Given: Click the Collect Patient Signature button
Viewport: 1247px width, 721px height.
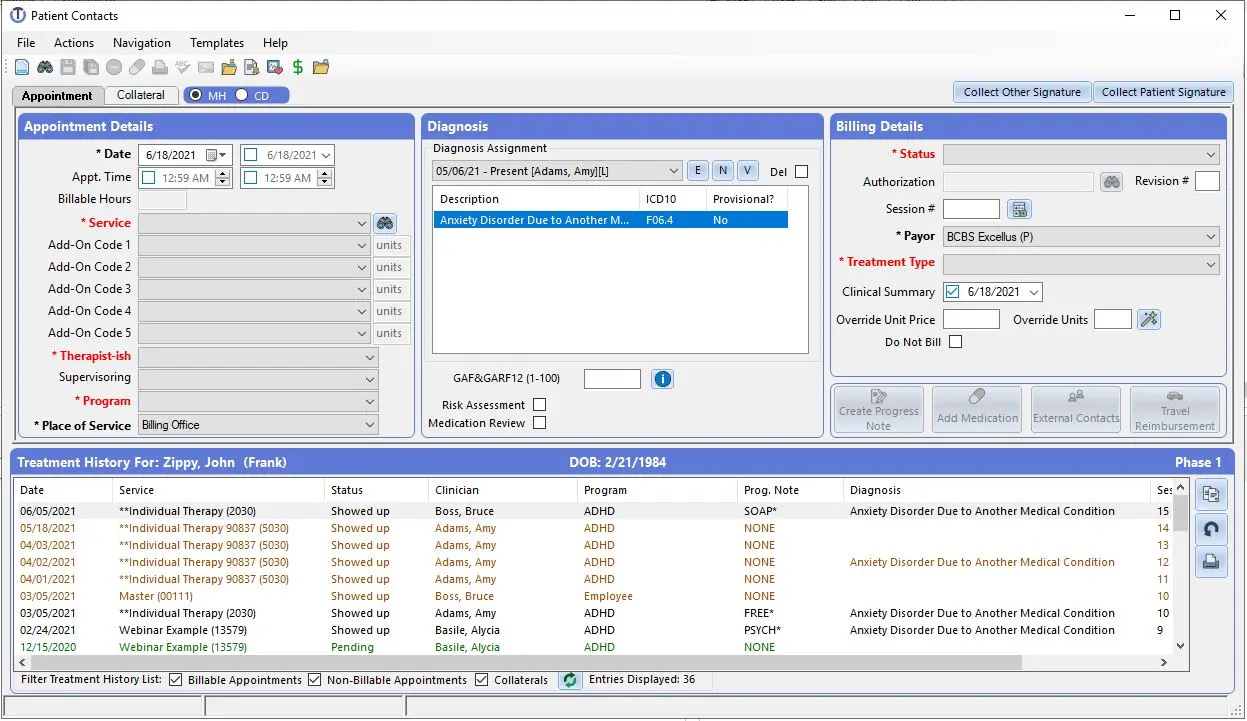Looking at the screenshot, I should tap(1163, 91).
